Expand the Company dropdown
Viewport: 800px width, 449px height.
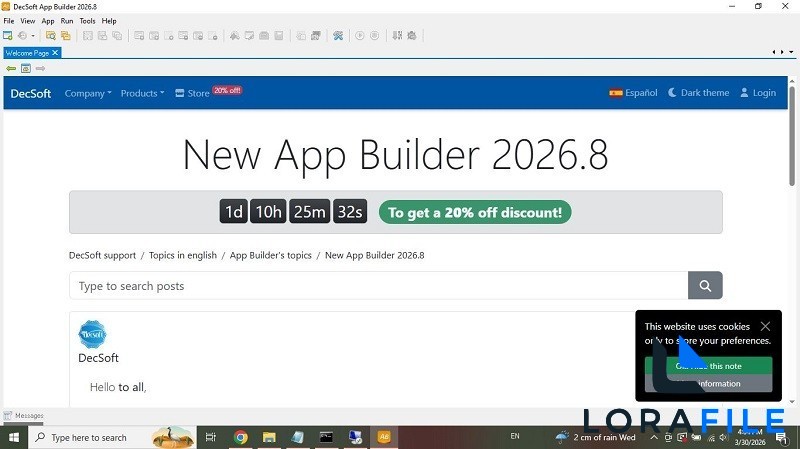pyautogui.click(x=88, y=93)
